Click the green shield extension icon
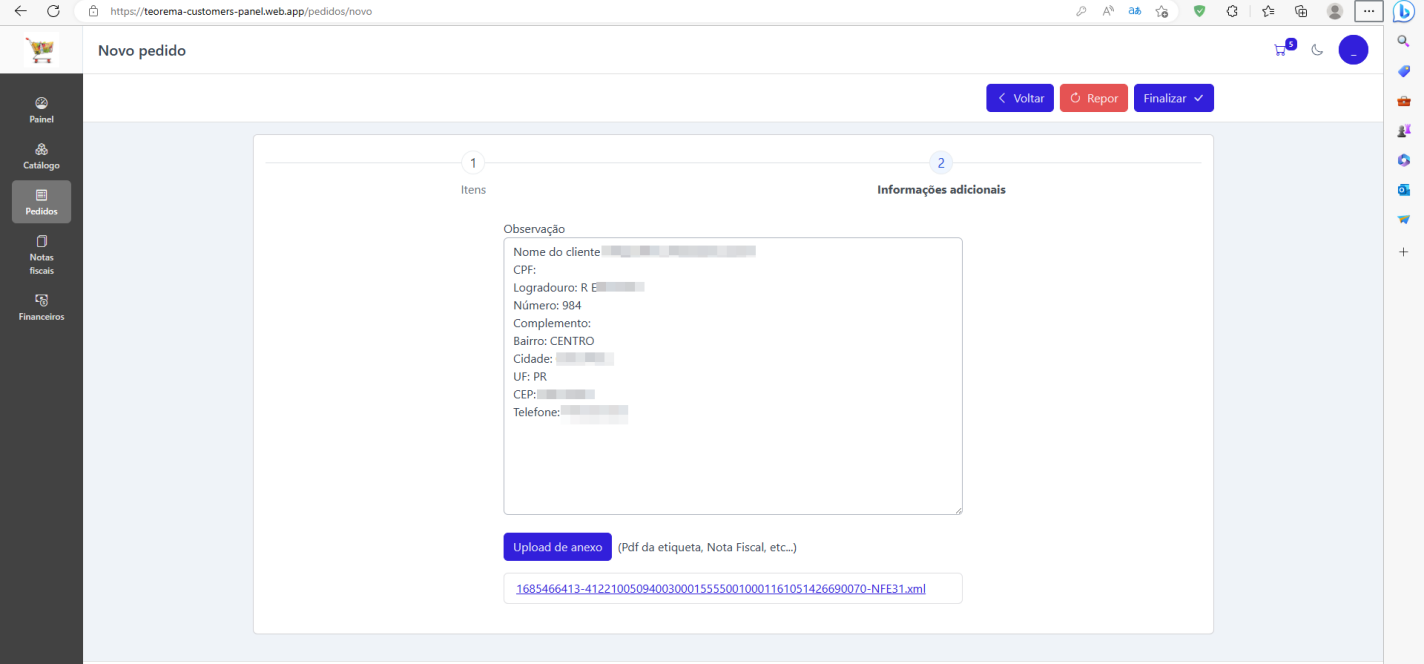Image resolution: width=1424 pixels, height=664 pixels. pos(1200,11)
